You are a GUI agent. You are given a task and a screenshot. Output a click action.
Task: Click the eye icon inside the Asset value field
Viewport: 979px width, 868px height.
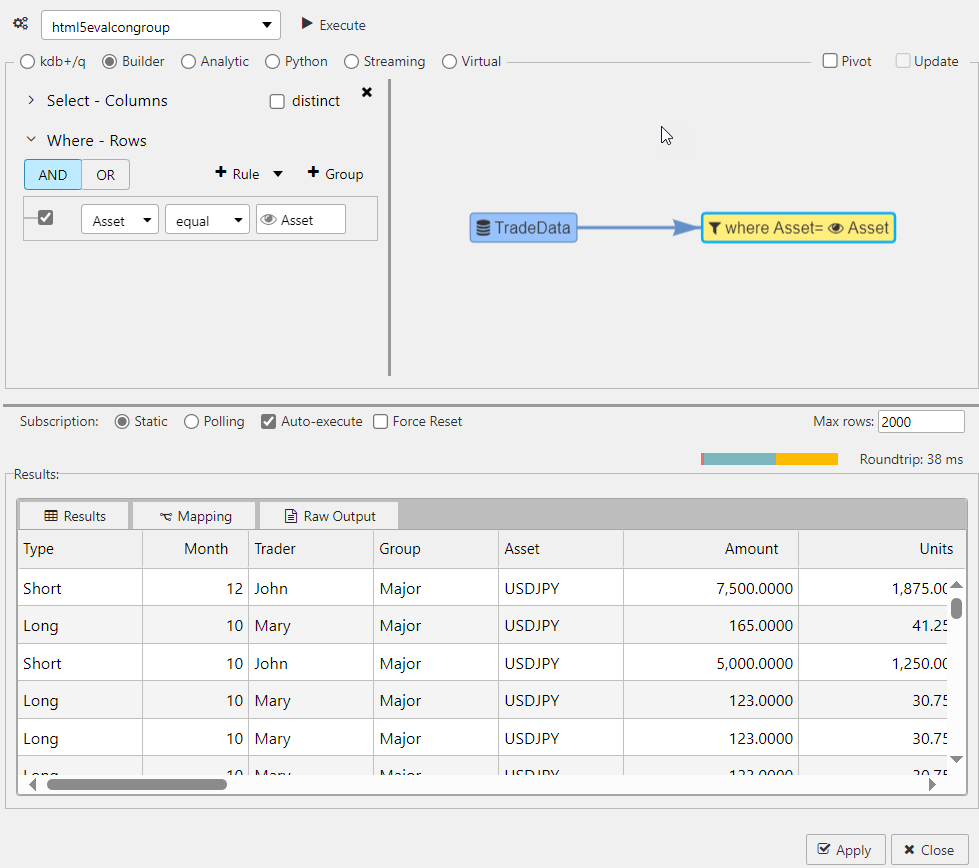pyautogui.click(x=269, y=218)
